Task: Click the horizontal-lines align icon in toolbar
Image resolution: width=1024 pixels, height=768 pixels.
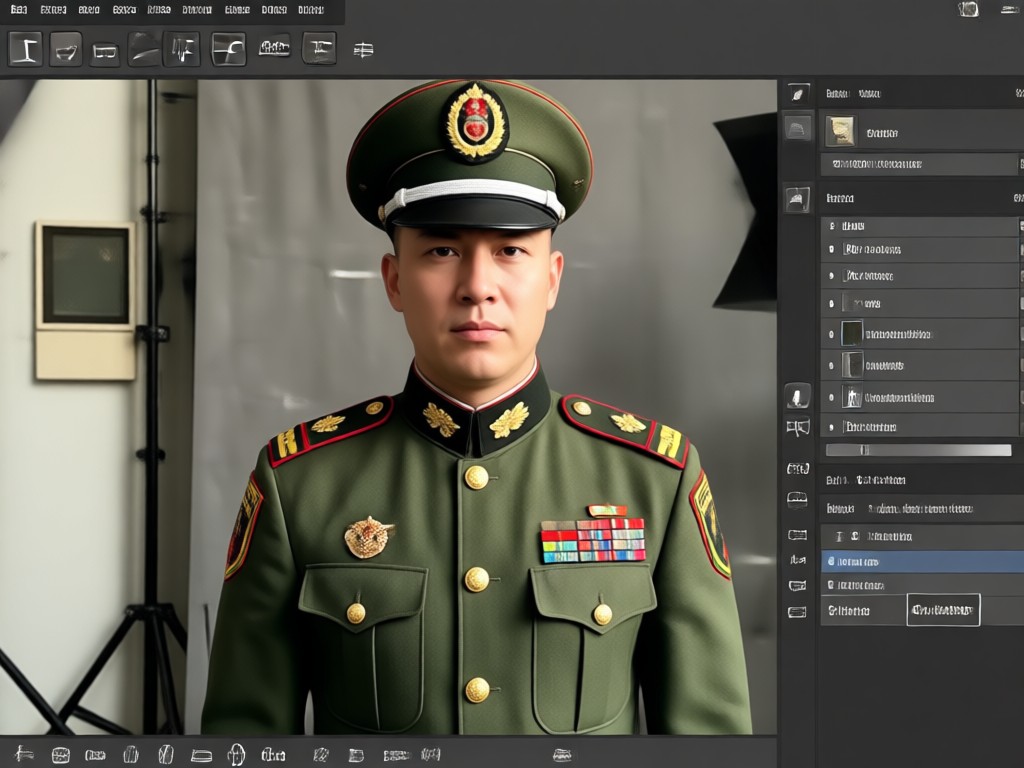Action: pos(363,50)
